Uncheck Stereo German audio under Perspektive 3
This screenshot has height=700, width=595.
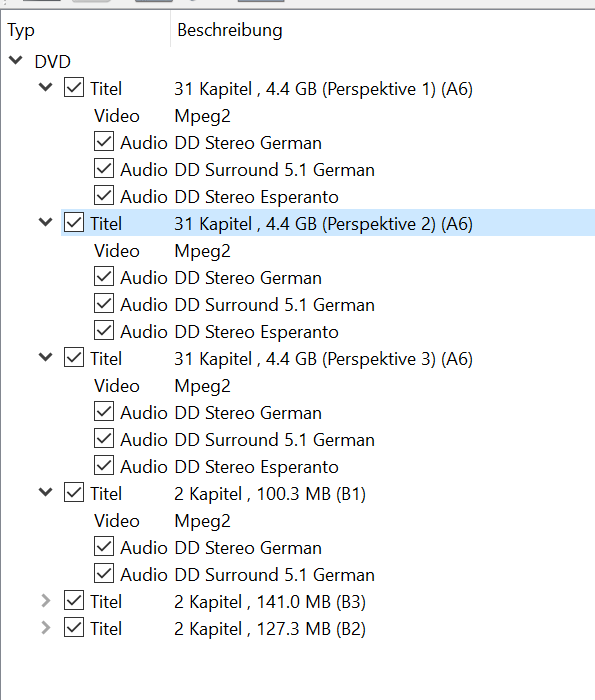[104, 412]
